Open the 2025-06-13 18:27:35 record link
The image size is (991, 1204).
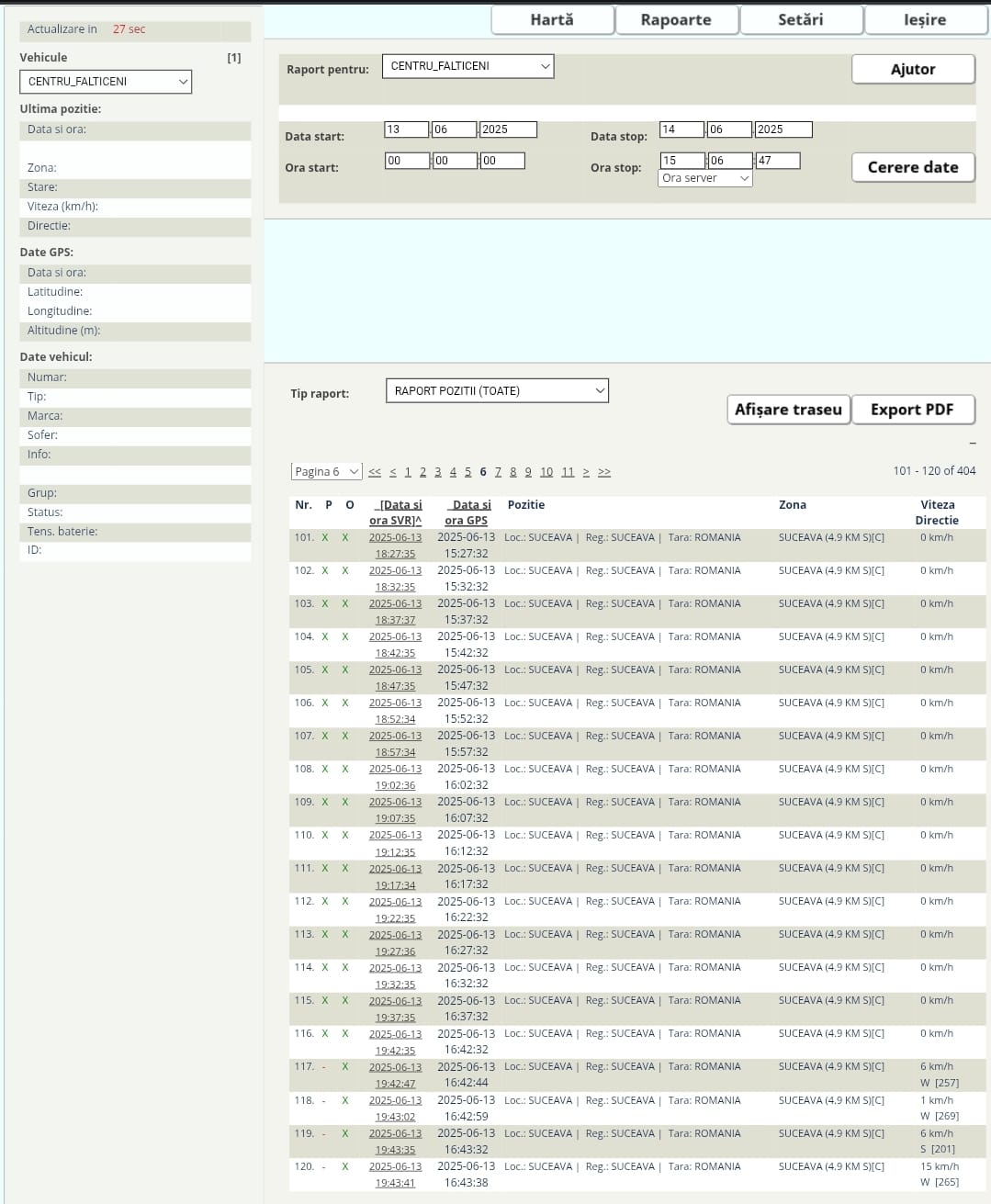coord(396,546)
